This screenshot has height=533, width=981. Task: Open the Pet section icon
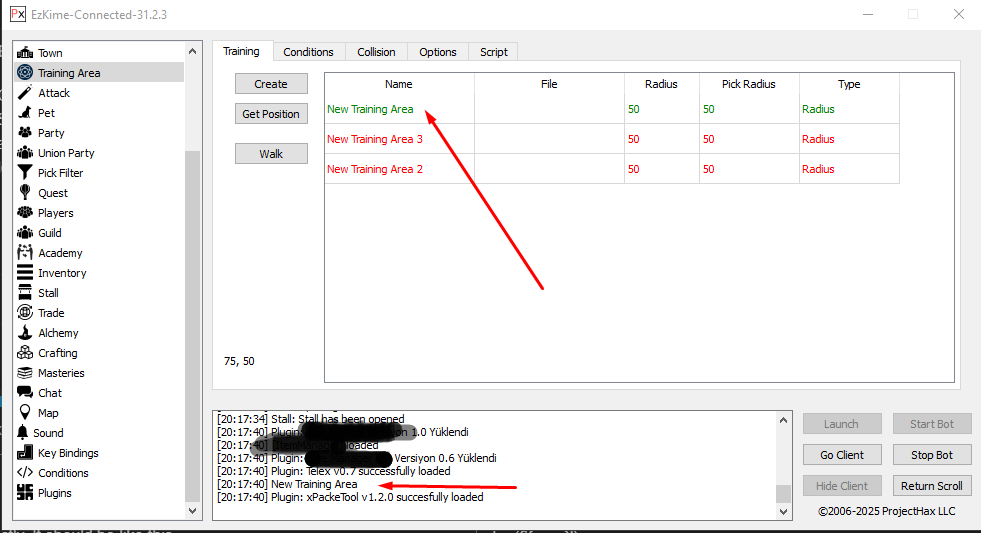25,113
